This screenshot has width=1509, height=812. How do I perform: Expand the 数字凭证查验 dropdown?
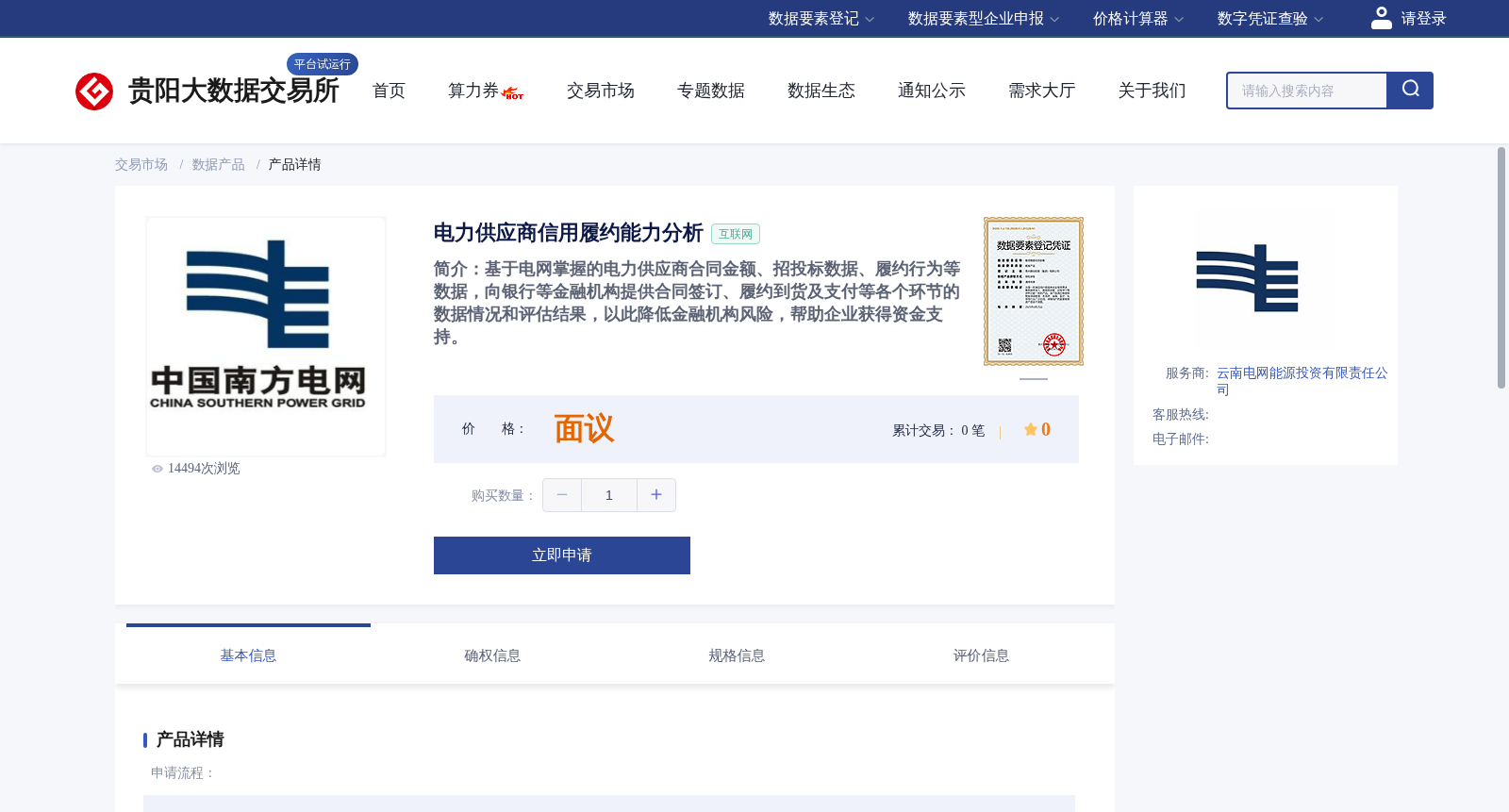click(x=1270, y=19)
